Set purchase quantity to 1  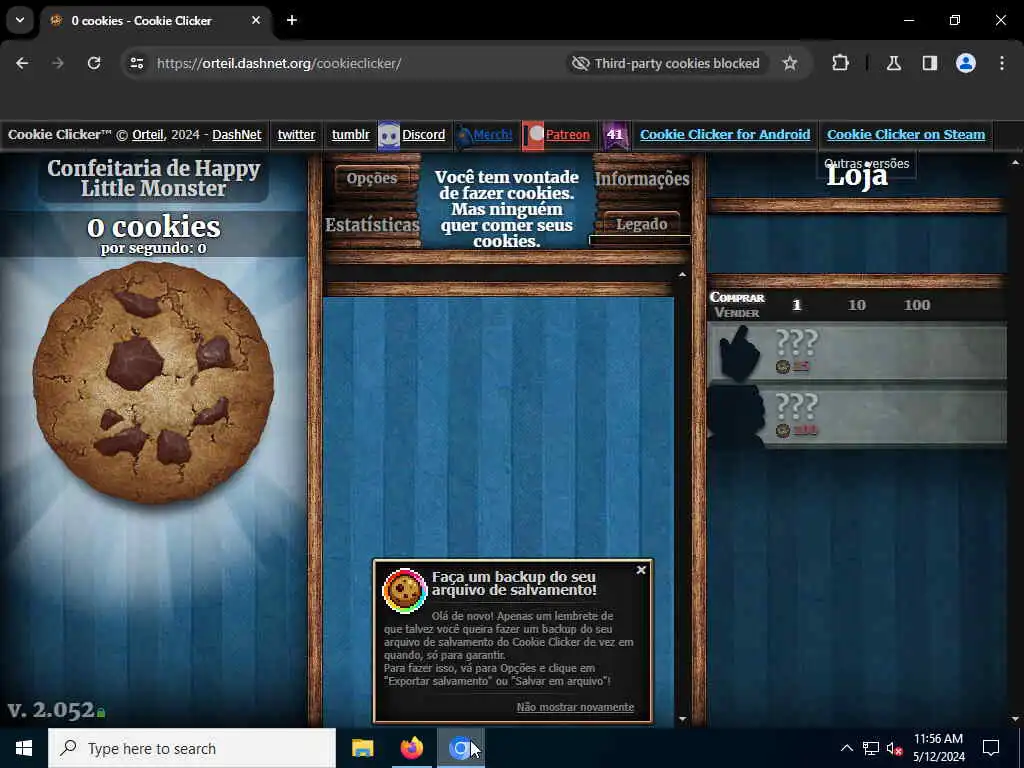pos(796,305)
